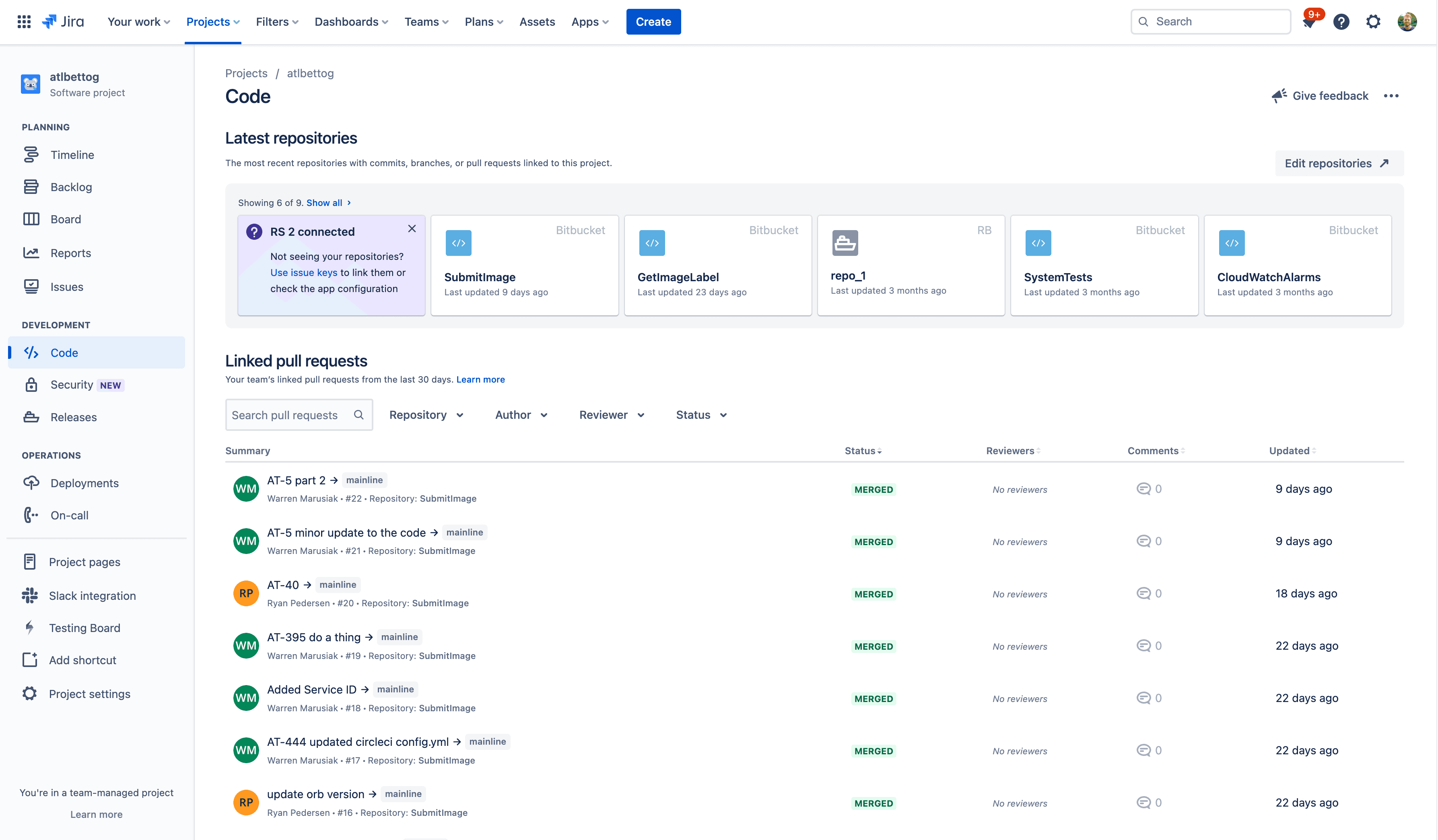Open the Repository filter dropdown

pyautogui.click(x=426, y=415)
